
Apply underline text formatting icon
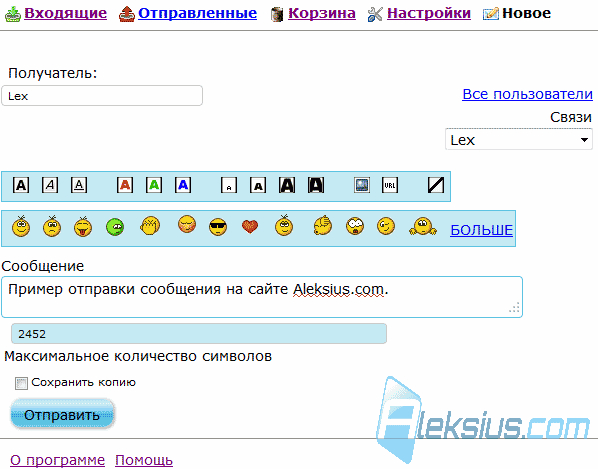click(x=79, y=185)
